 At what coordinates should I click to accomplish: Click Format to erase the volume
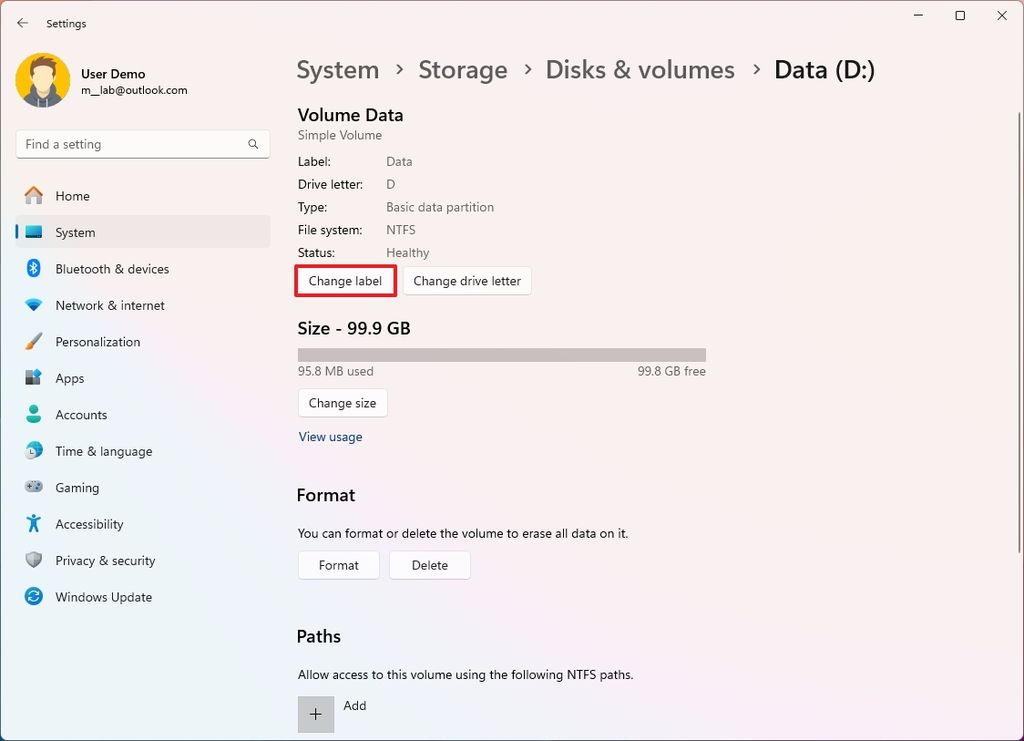tap(338, 565)
